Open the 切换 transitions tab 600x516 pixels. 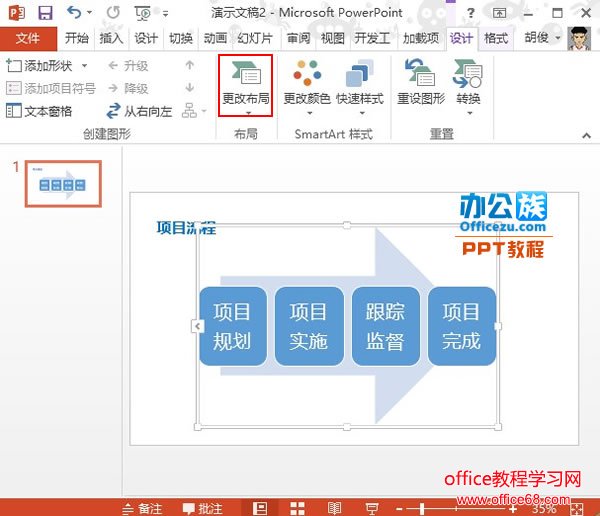pos(181,38)
